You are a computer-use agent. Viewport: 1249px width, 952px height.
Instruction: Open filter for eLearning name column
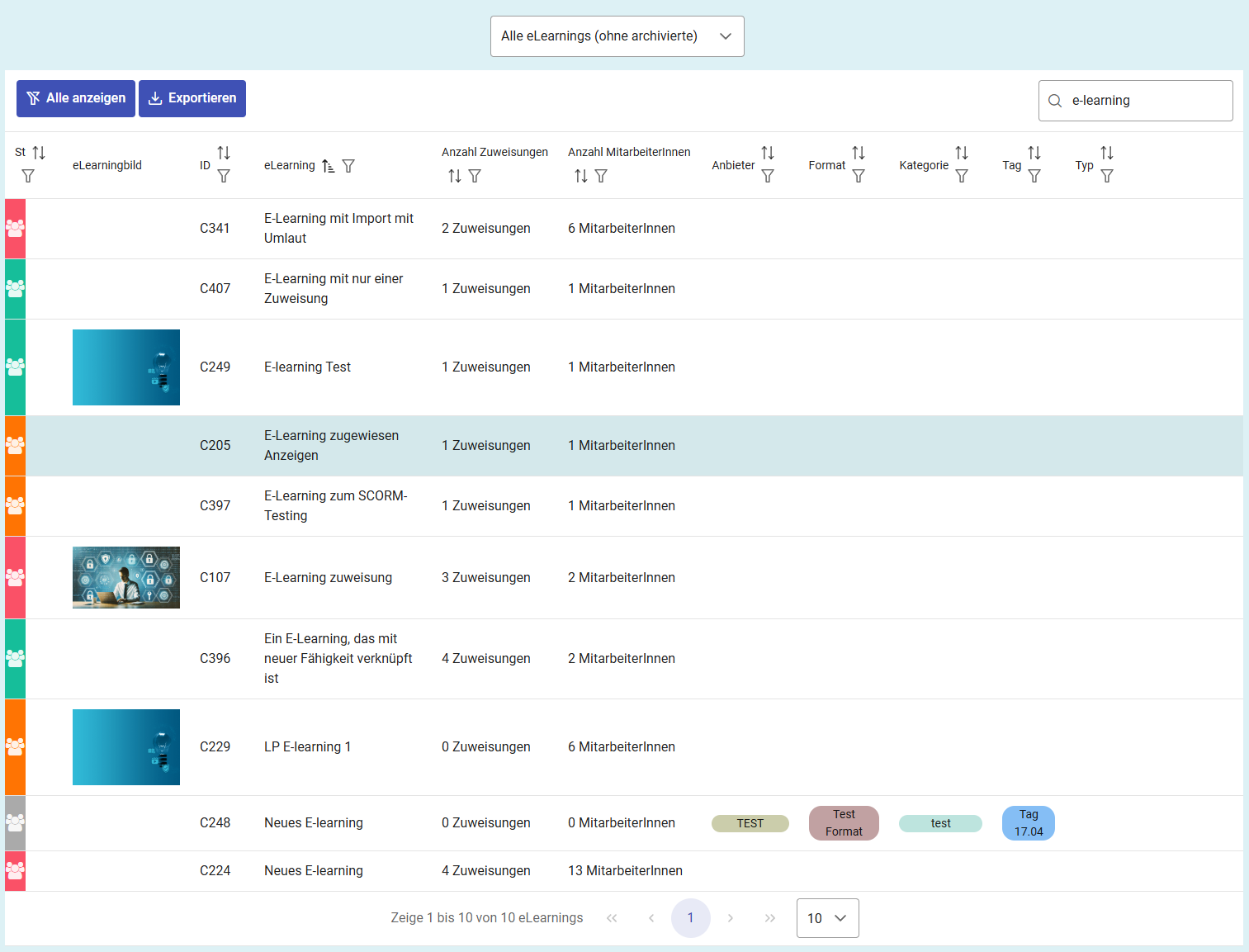point(348,166)
